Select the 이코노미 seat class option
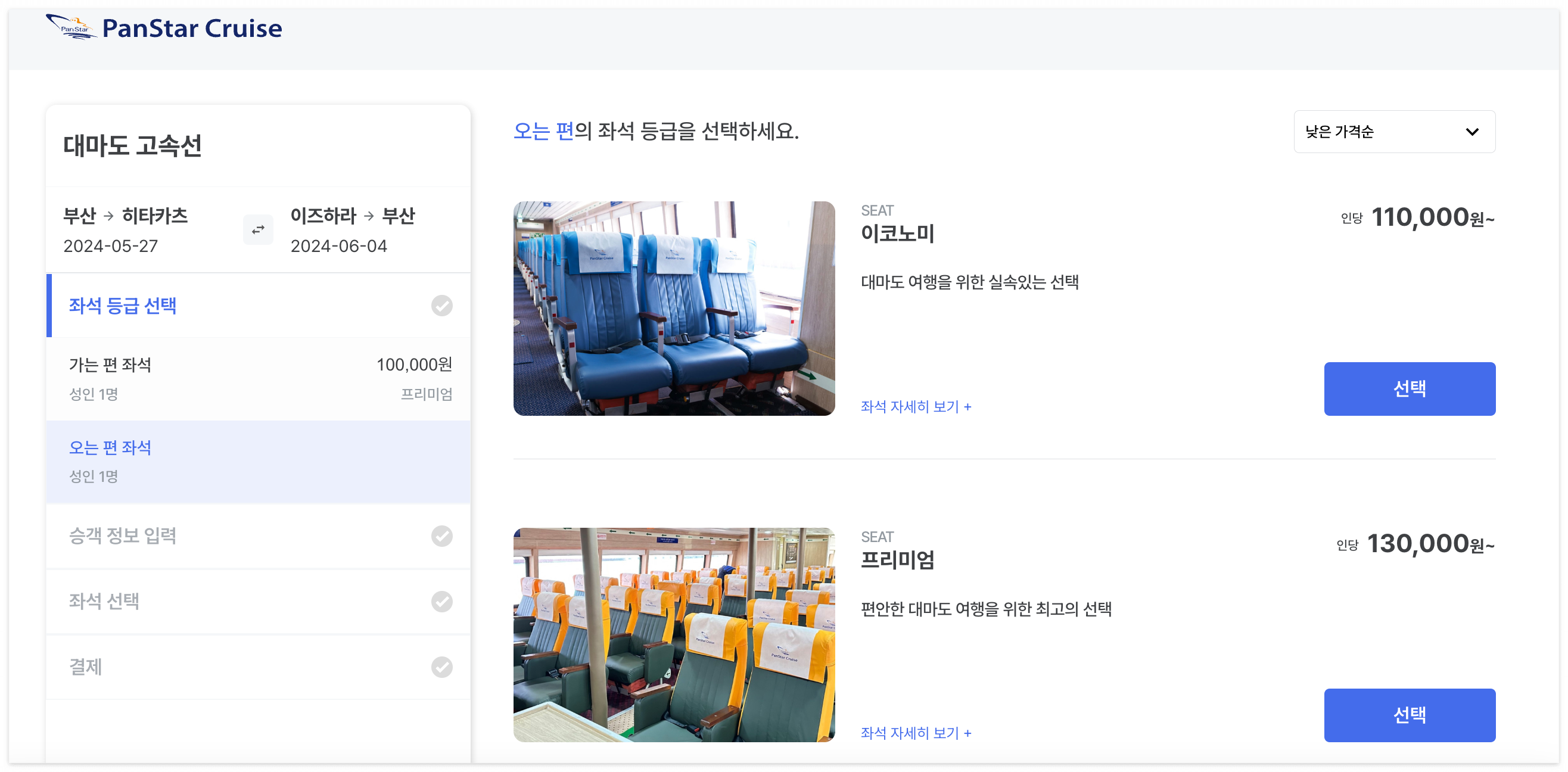Image resolution: width=1568 pixels, height=772 pixels. [x=1410, y=388]
